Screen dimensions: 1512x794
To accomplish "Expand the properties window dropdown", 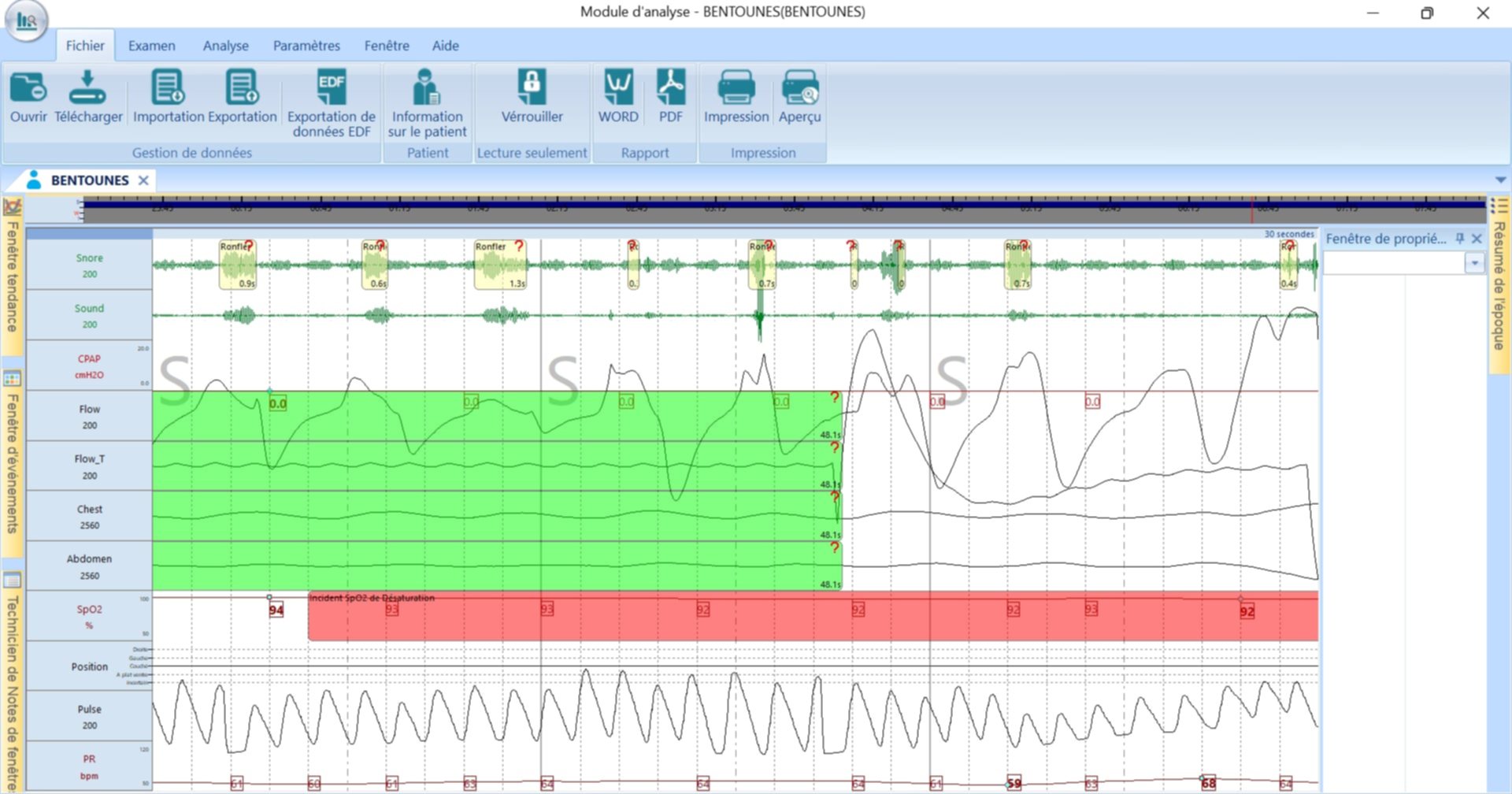I will (1474, 264).
